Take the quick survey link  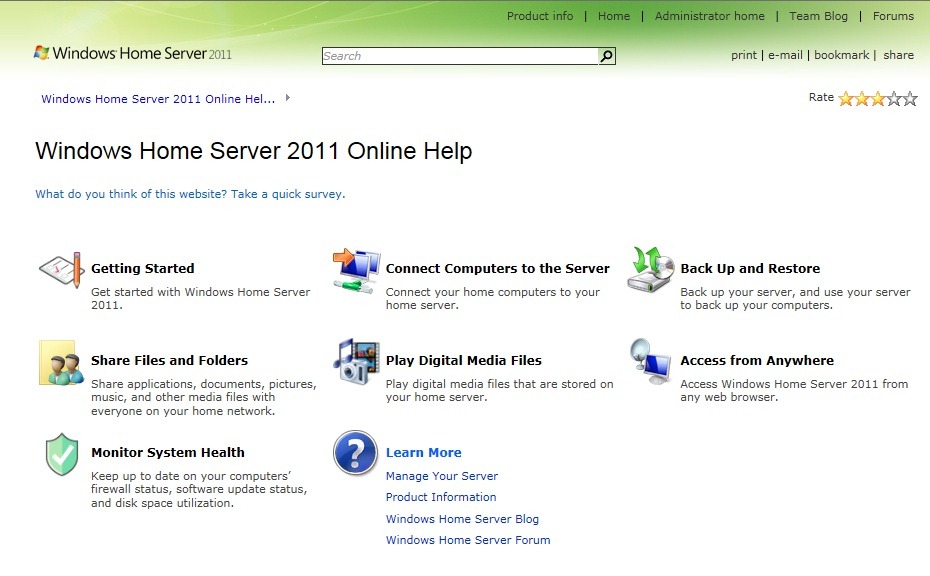click(190, 194)
